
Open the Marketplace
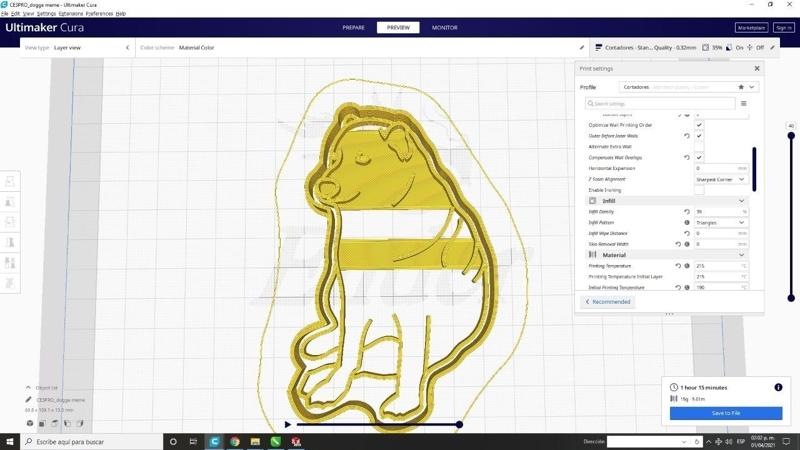pyautogui.click(x=752, y=28)
